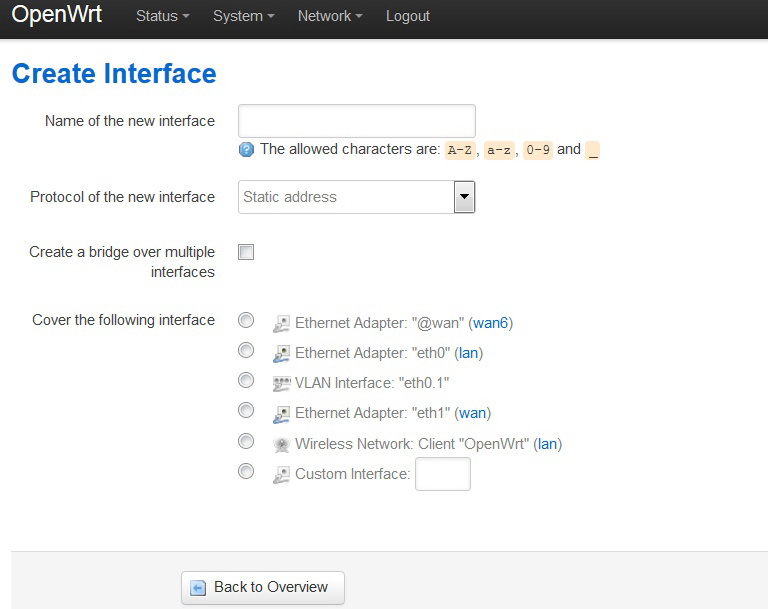
Task: Open the System menu in navbar
Action: click(x=243, y=16)
